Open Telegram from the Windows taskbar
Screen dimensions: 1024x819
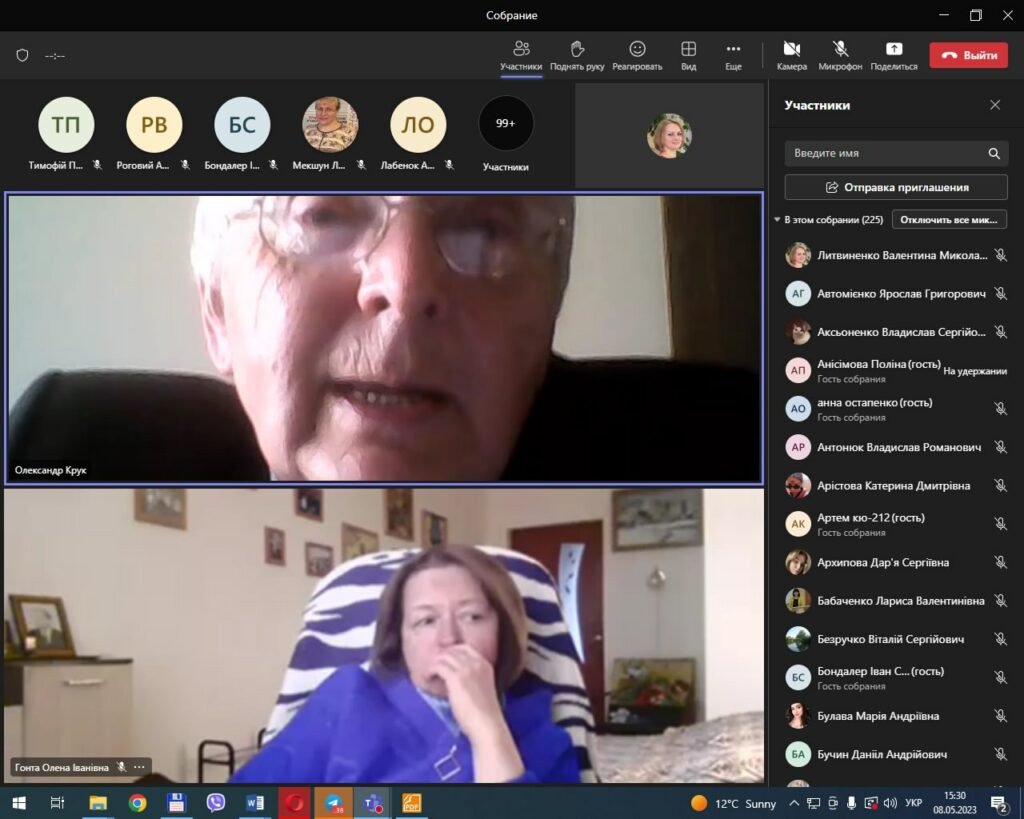333,802
